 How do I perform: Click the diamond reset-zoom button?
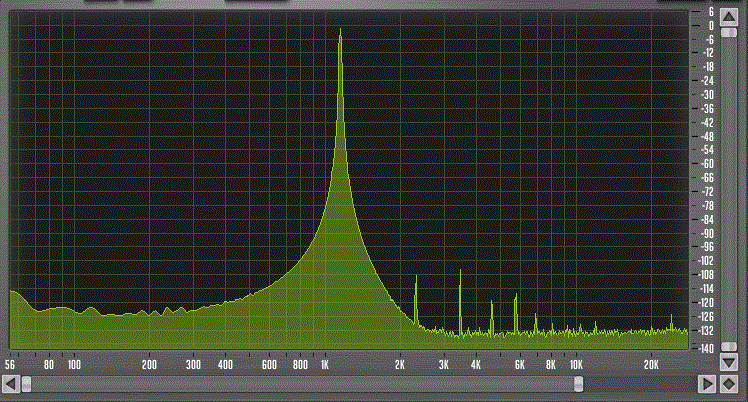click(x=729, y=383)
